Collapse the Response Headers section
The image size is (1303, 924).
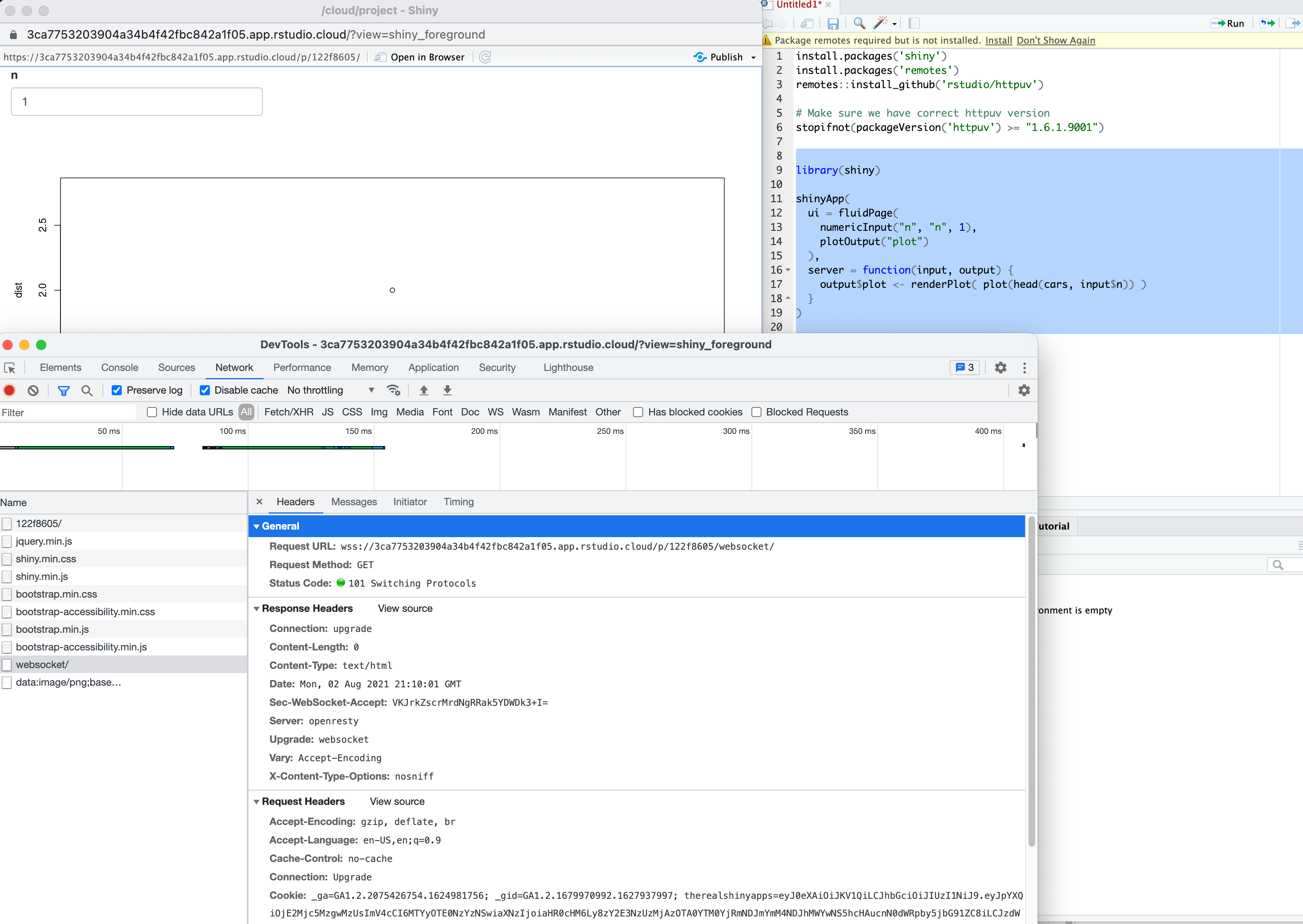257,608
